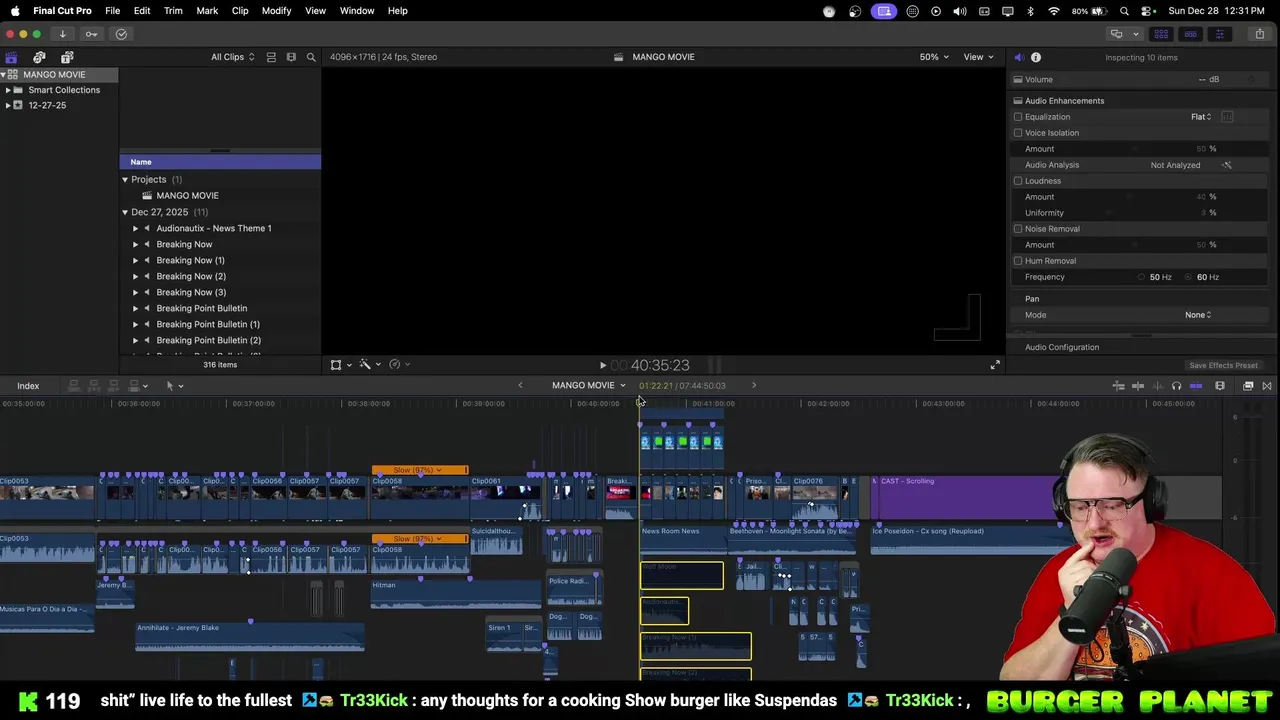Open Background Tasks checkmark icon
1280x720 pixels.
pos(121,34)
